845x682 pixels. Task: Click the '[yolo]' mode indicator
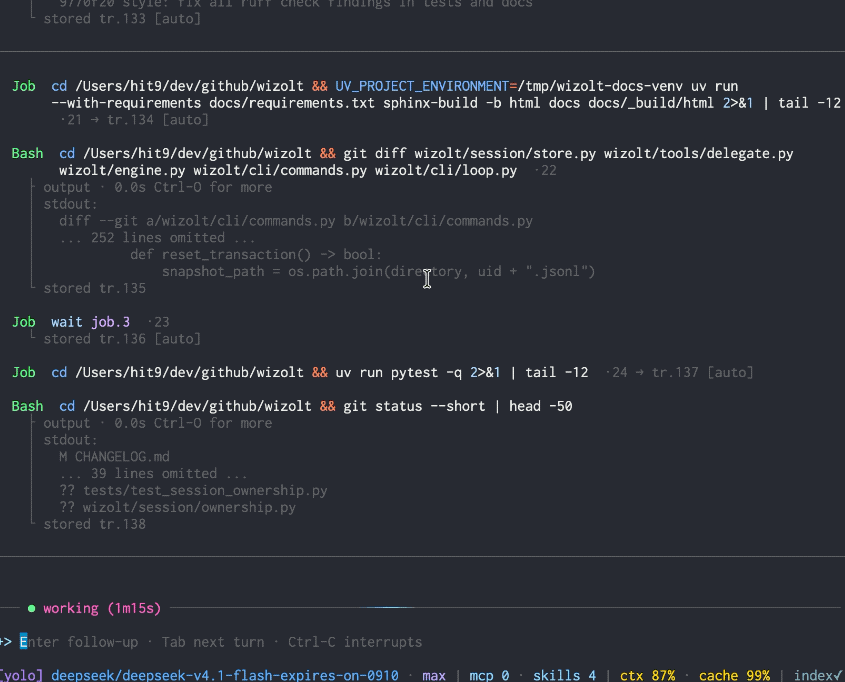(x=21, y=676)
